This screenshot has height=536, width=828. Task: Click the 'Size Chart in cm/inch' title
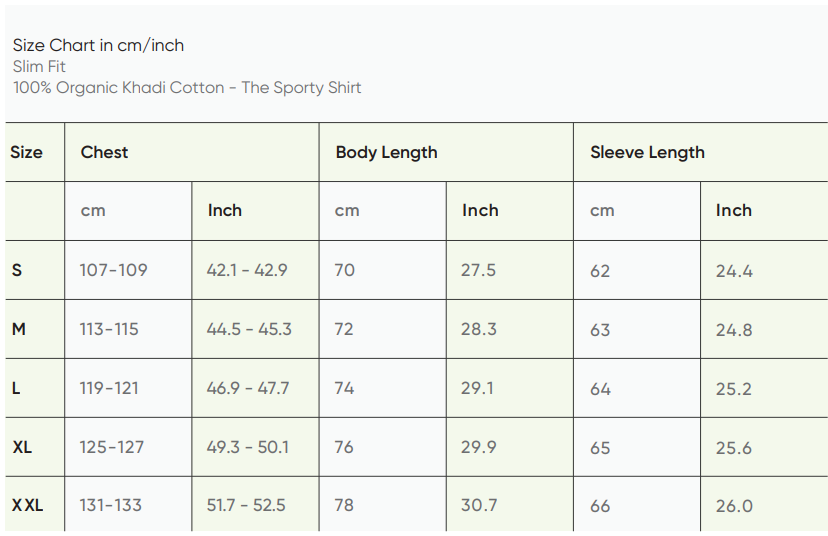pyautogui.click(x=98, y=45)
